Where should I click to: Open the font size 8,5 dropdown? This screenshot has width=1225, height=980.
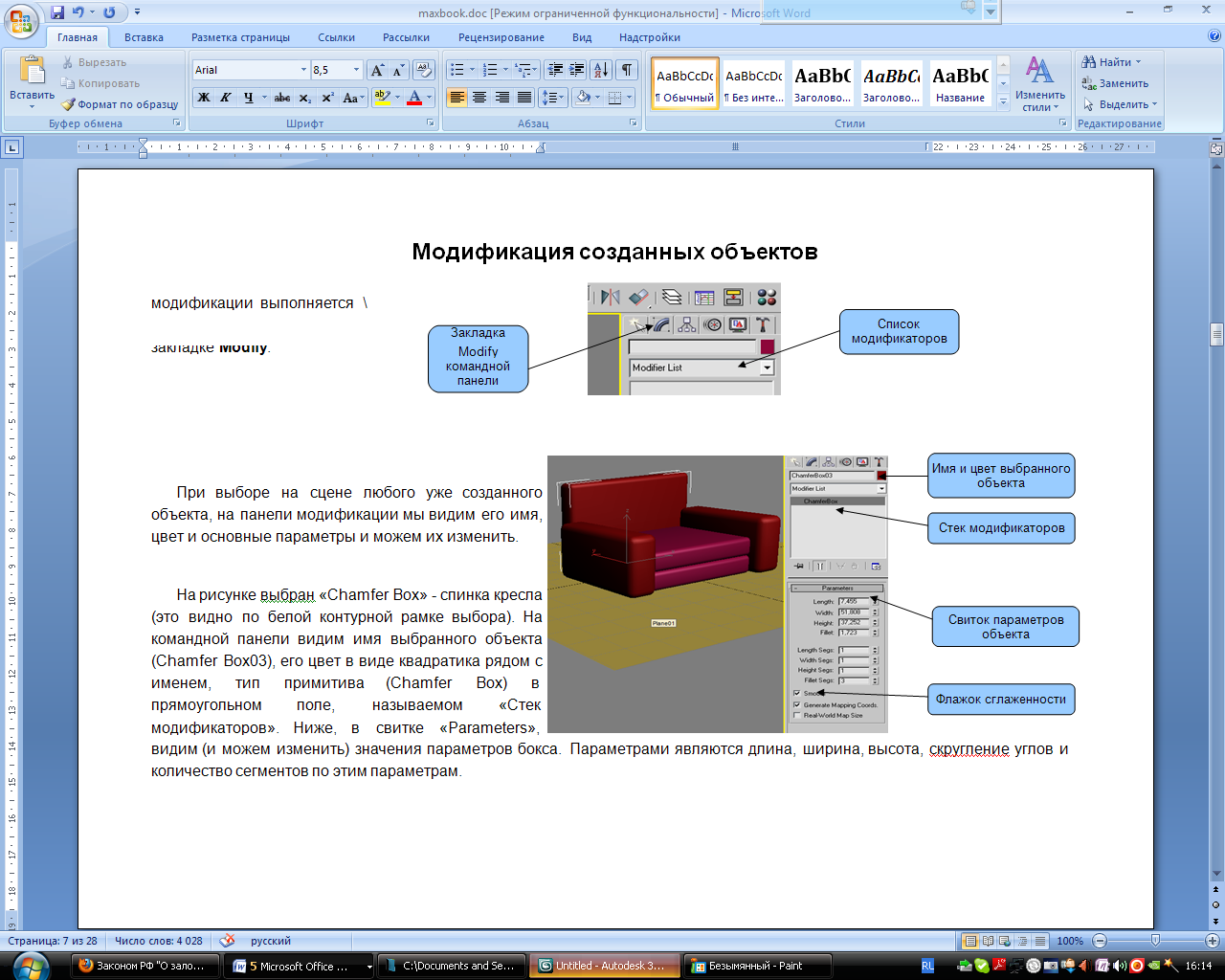[356, 70]
